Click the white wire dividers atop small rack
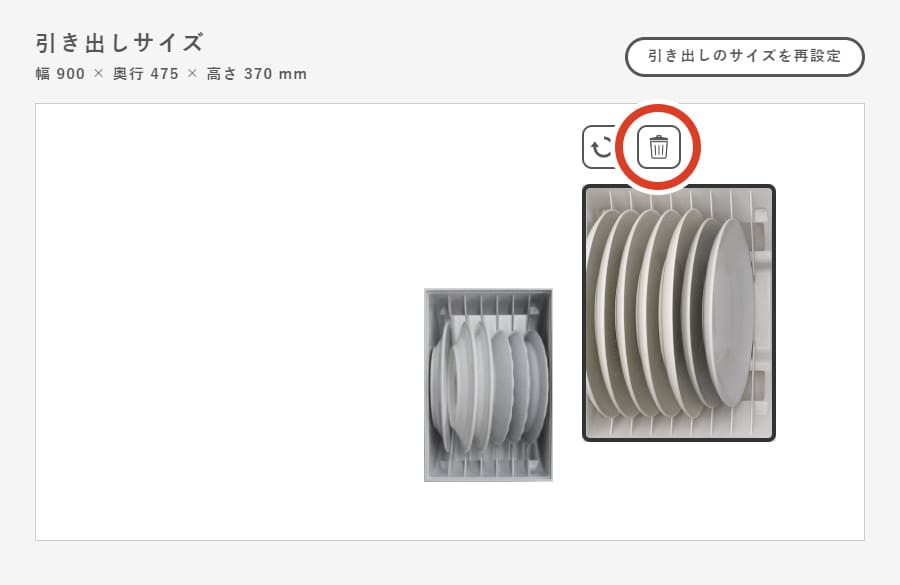 point(488,305)
